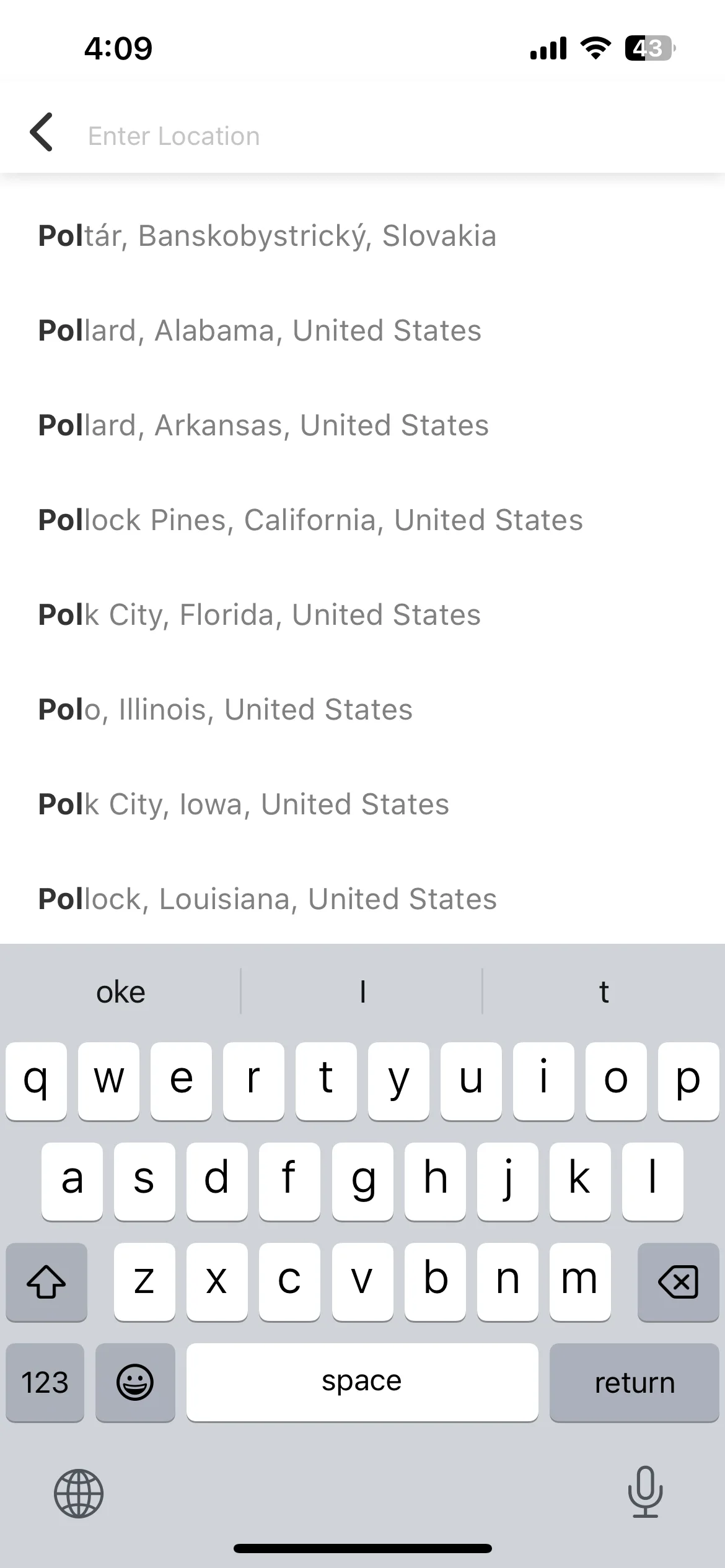Tap the globe language switch icon
The width and height of the screenshot is (725, 1568).
pos(79,1493)
